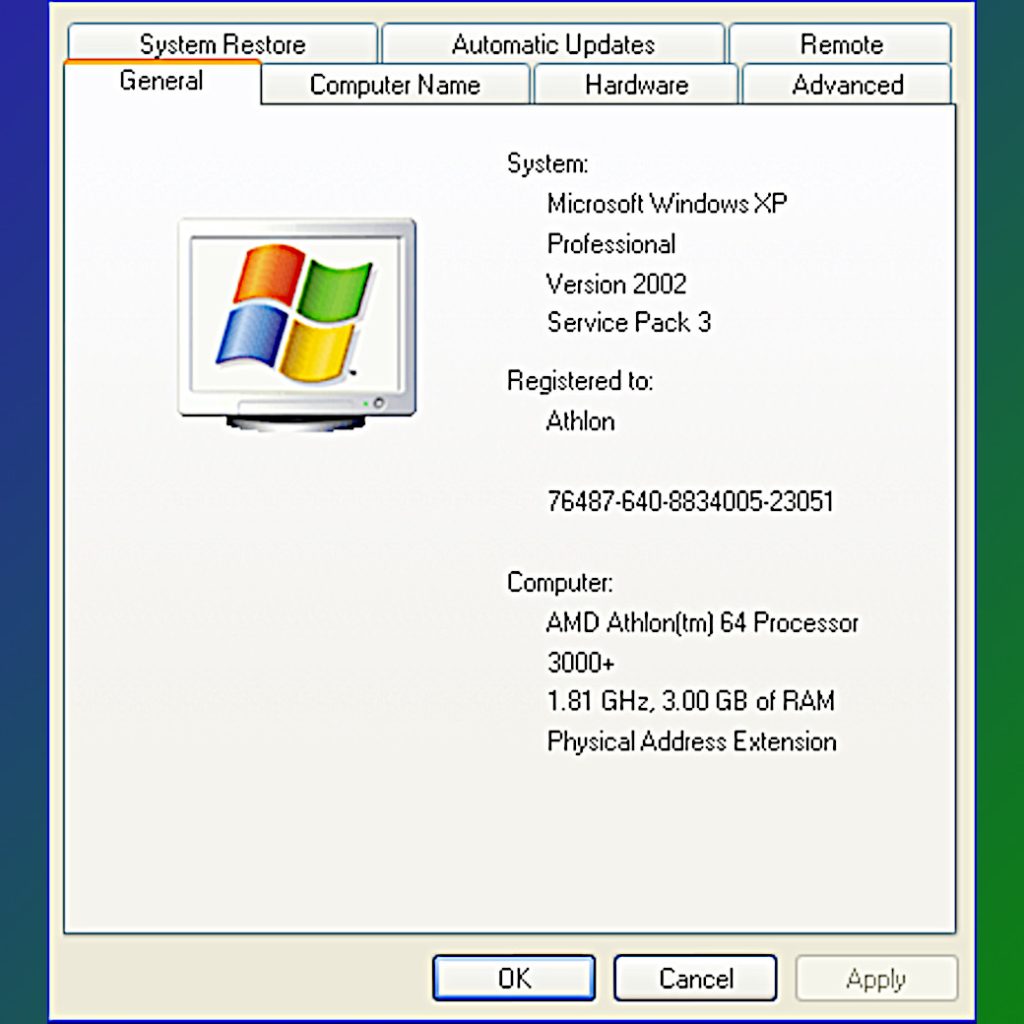Switch to the System Restore tab
The image size is (1024, 1024).
coord(222,43)
